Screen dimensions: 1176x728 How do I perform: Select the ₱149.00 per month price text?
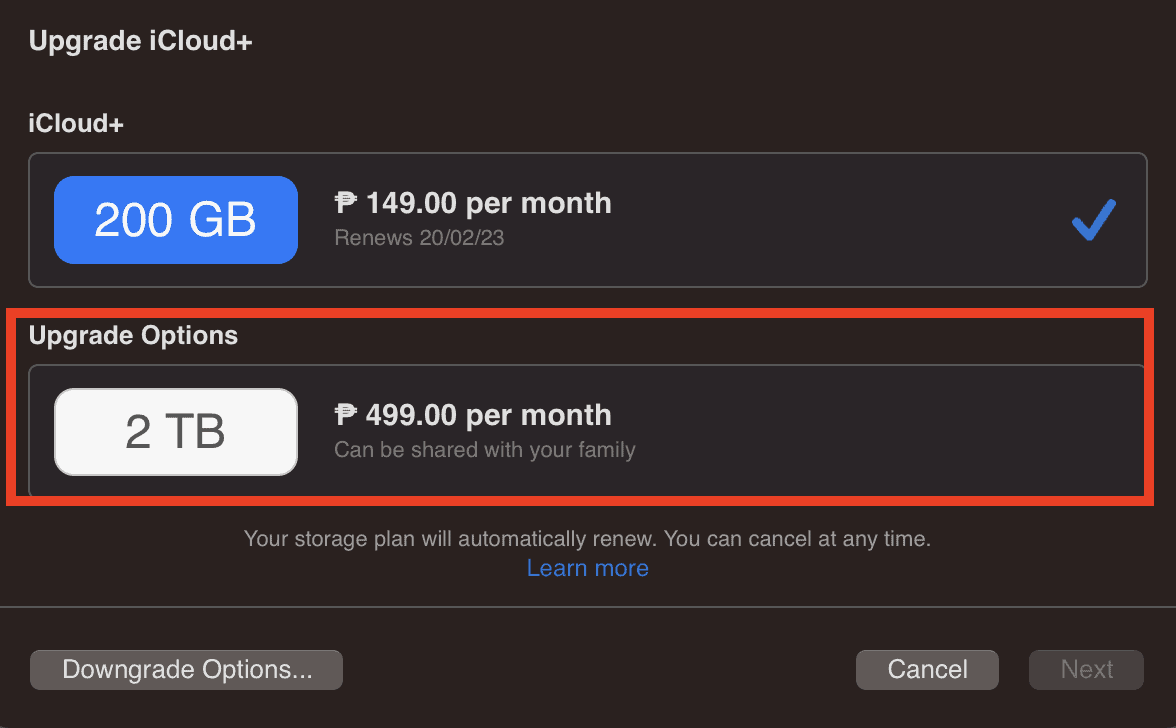pyautogui.click(x=473, y=203)
